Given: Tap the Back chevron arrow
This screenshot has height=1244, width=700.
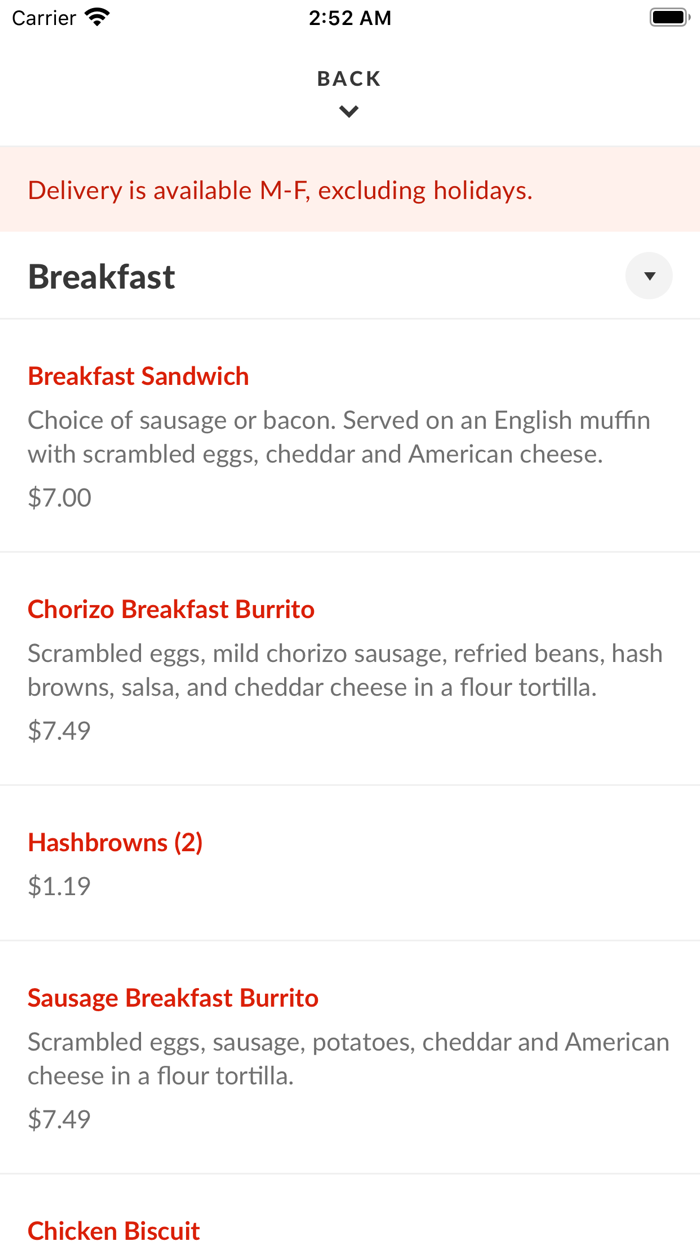Looking at the screenshot, I should [349, 112].
